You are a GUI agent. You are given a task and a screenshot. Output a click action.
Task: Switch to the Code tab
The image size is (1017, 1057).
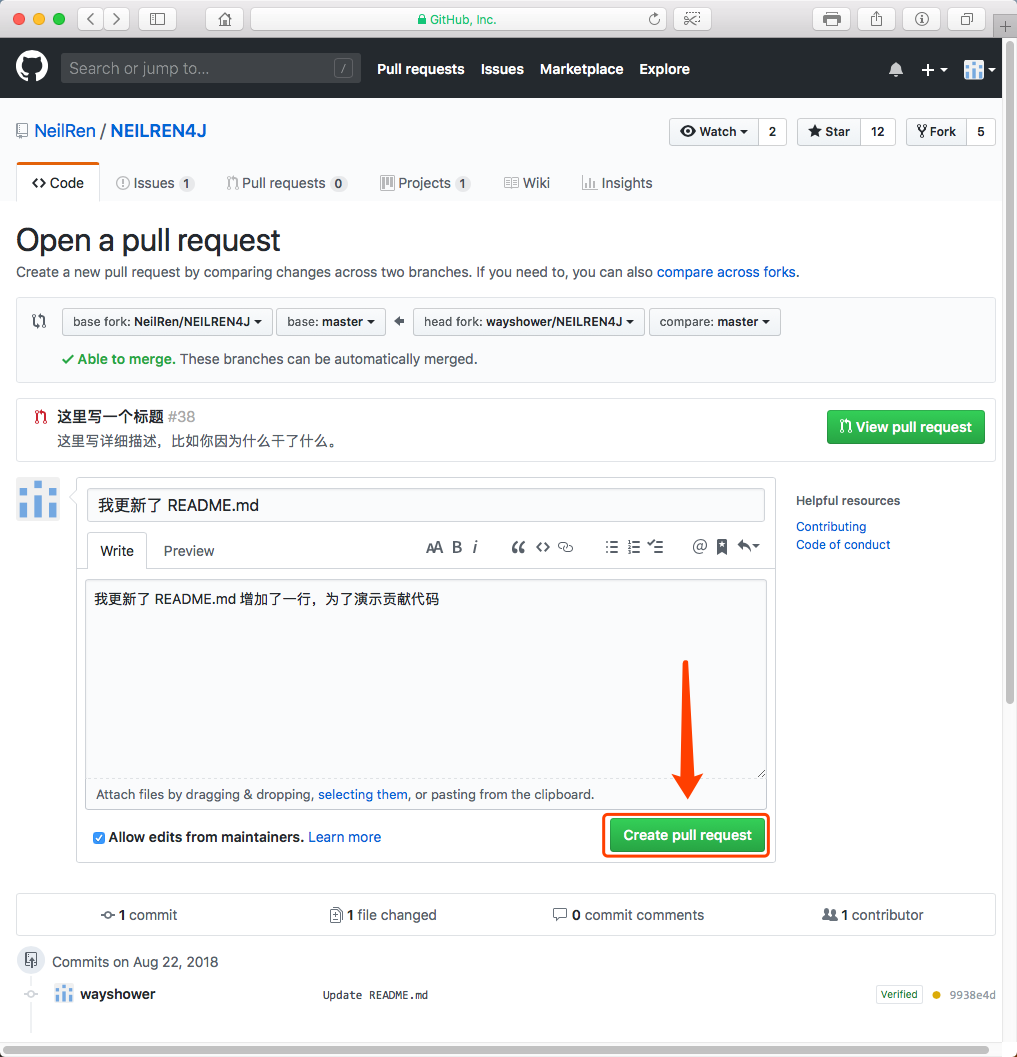coord(58,183)
